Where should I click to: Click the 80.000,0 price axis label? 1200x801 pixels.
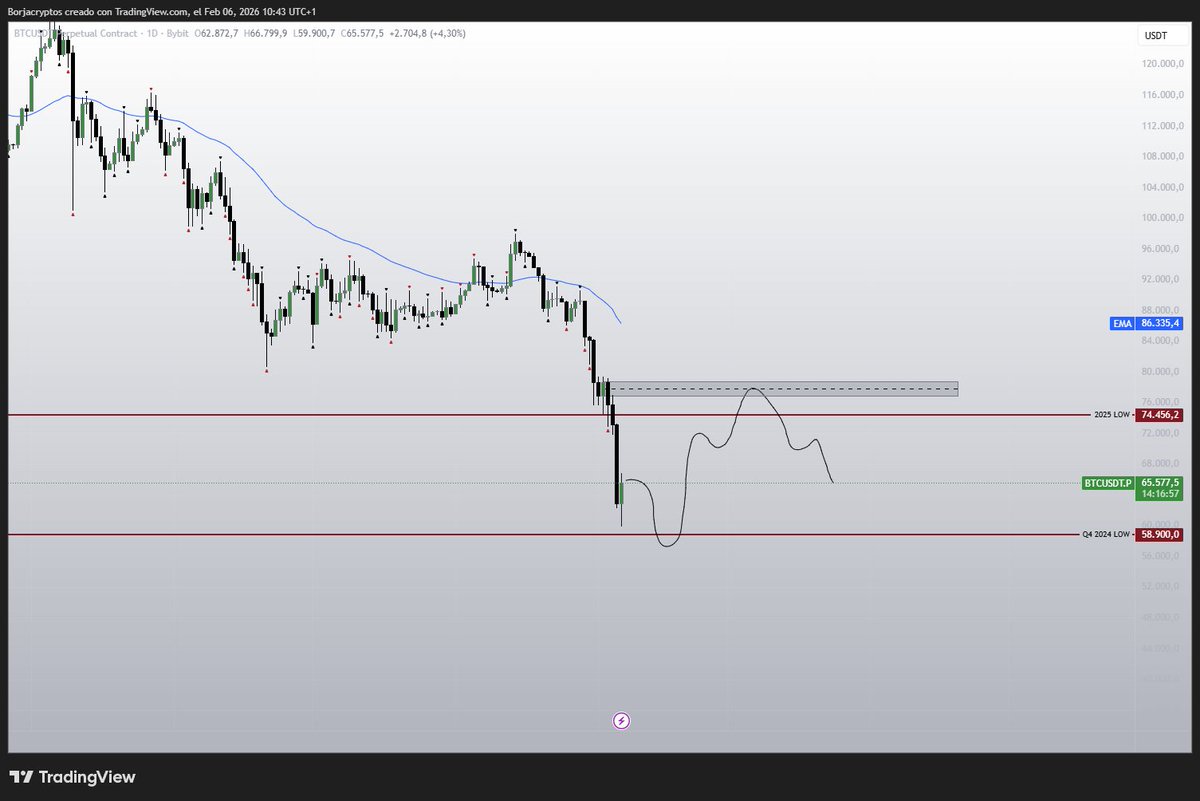pos(1162,372)
